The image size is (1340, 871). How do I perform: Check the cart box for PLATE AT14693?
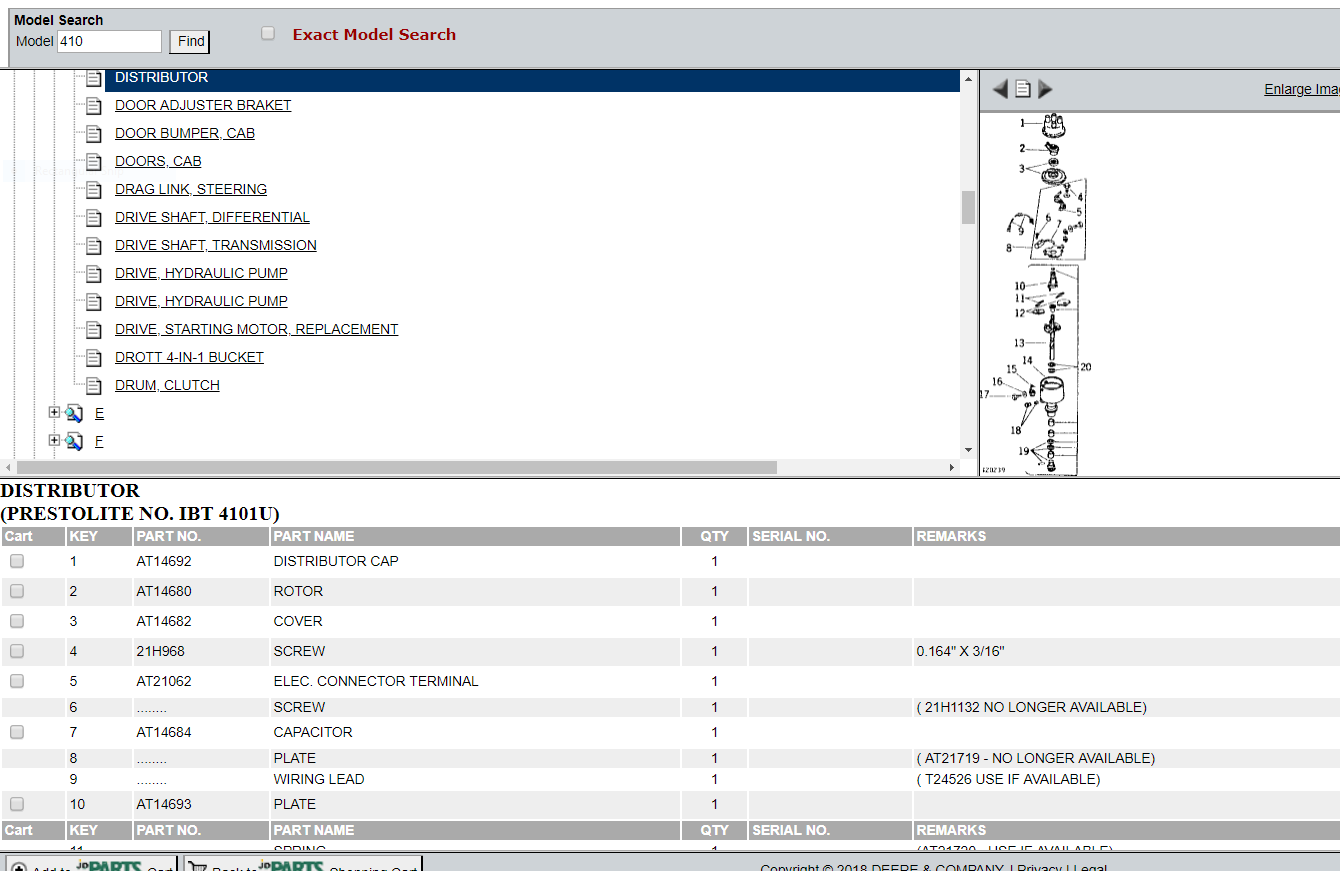click(17, 804)
